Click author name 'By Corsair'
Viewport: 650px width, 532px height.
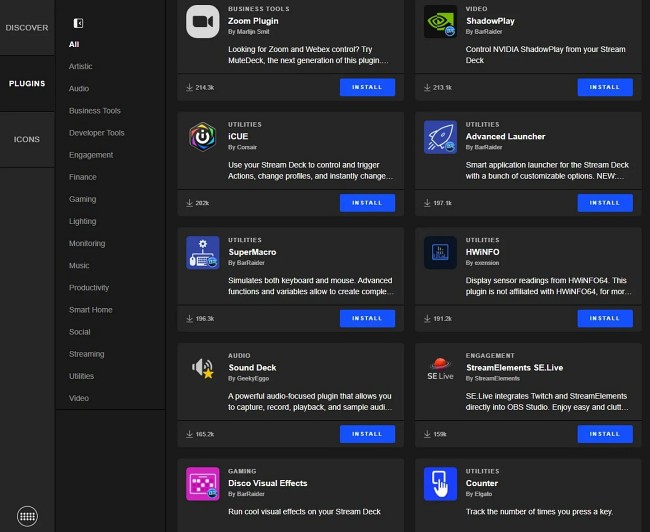click(x=242, y=147)
